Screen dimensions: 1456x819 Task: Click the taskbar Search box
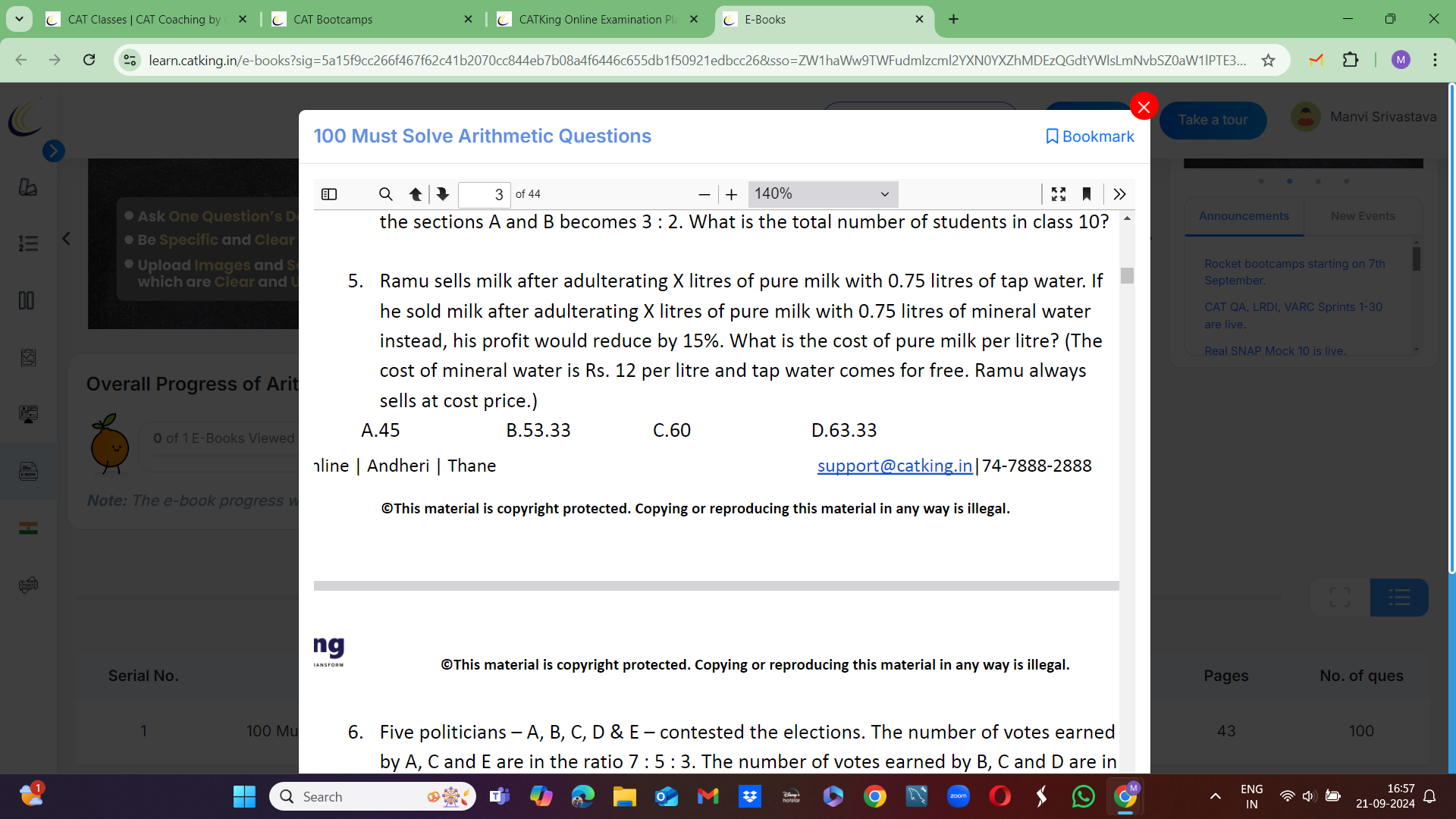coord(372,796)
